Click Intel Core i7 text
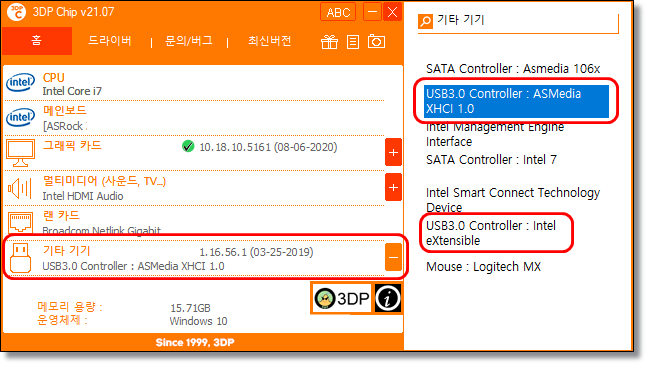Screen dimensions: 646x374 click(x=72, y=91)
